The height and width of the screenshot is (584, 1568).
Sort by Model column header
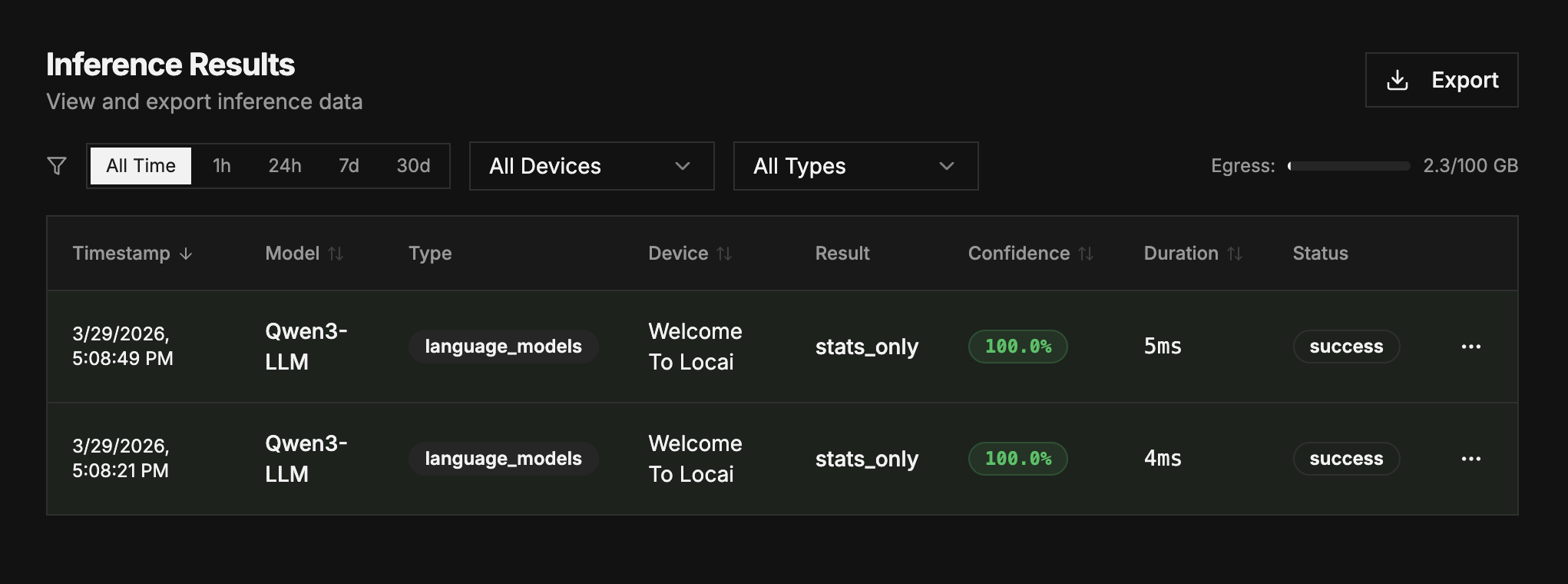click(304, 254)
